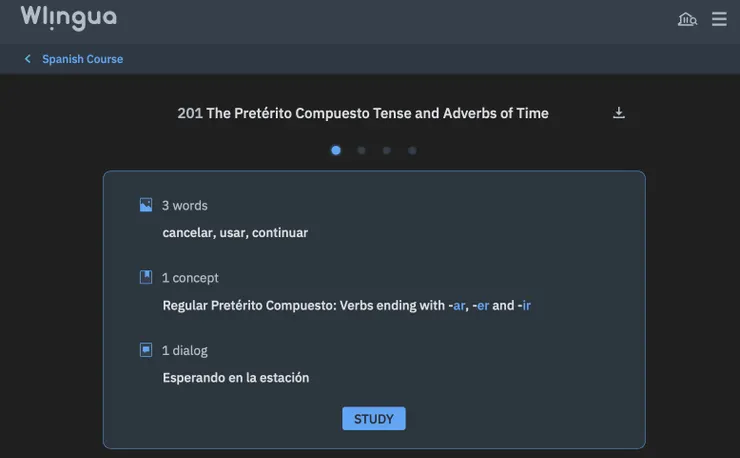Click the back chevron beside Spanish Course
Screen dimensions: 740x458
[28, 59]
